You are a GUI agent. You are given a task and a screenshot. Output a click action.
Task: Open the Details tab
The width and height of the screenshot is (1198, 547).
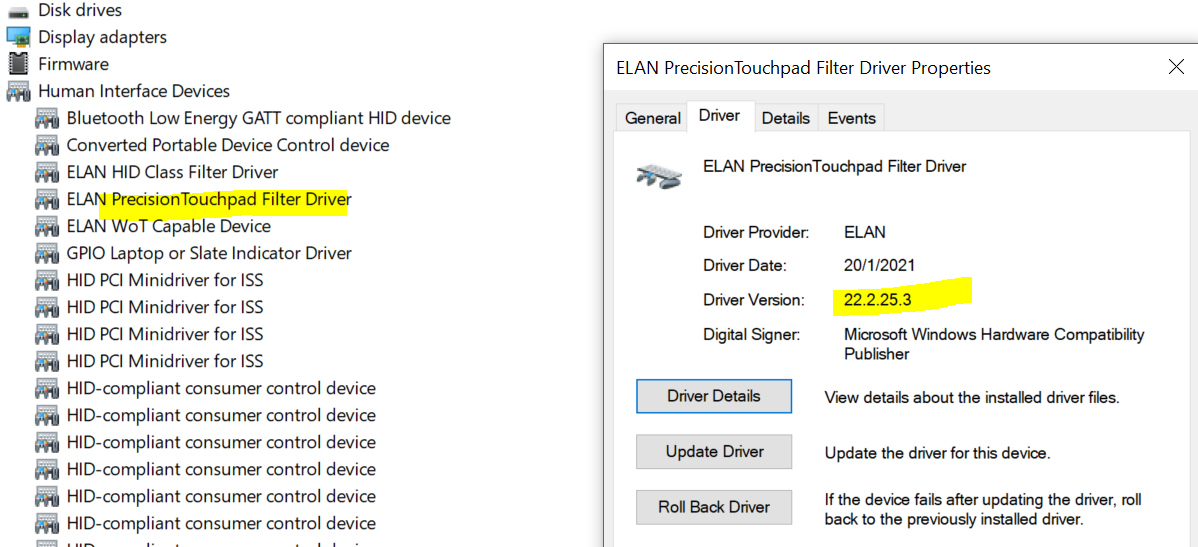(785, 118)
